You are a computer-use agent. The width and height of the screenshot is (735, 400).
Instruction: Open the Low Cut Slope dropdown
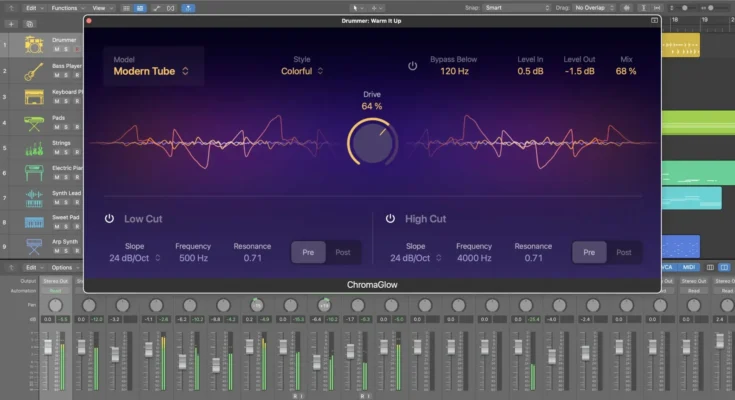[135, 258]
